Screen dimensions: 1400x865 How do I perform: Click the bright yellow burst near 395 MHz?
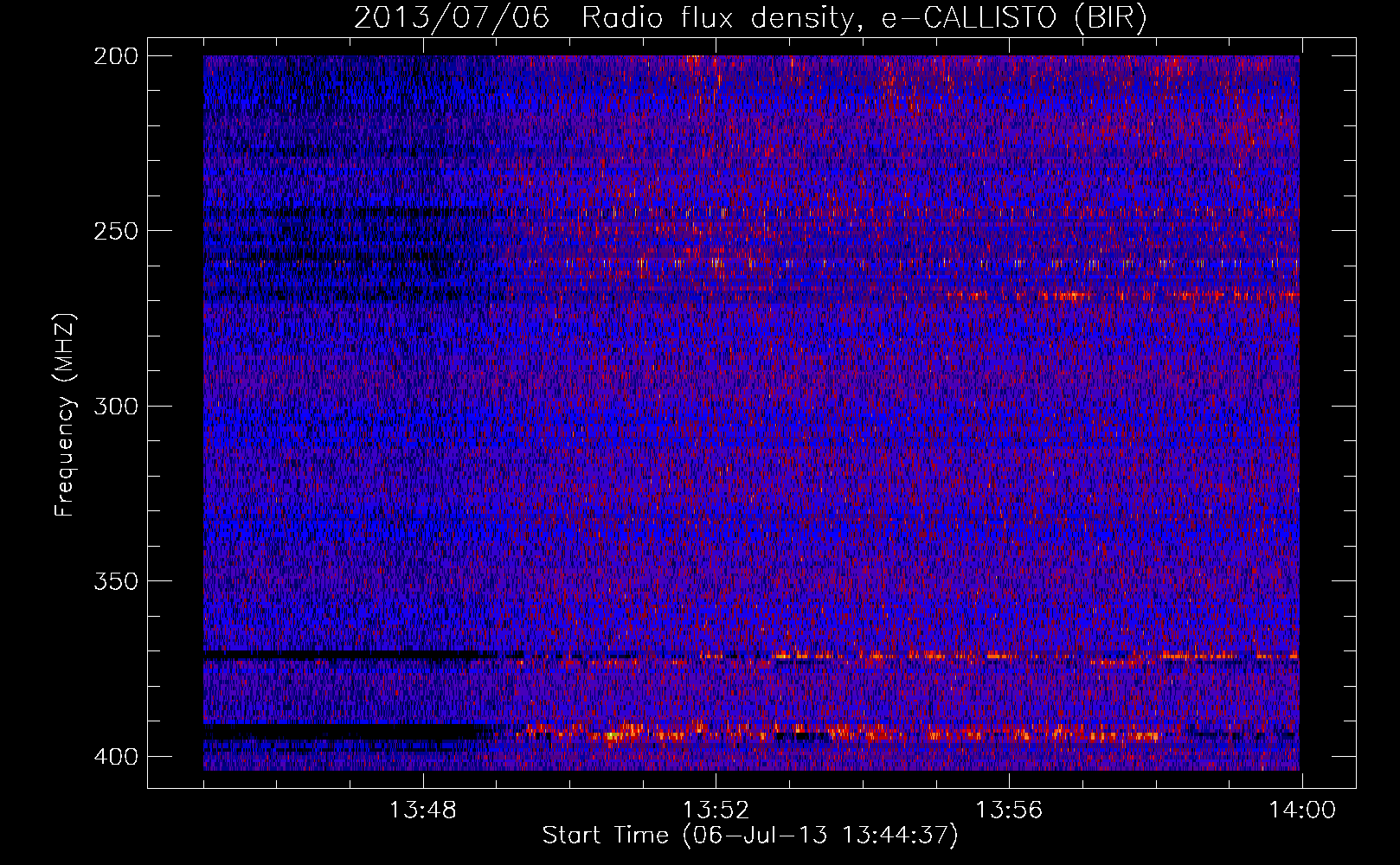point(613,736)
